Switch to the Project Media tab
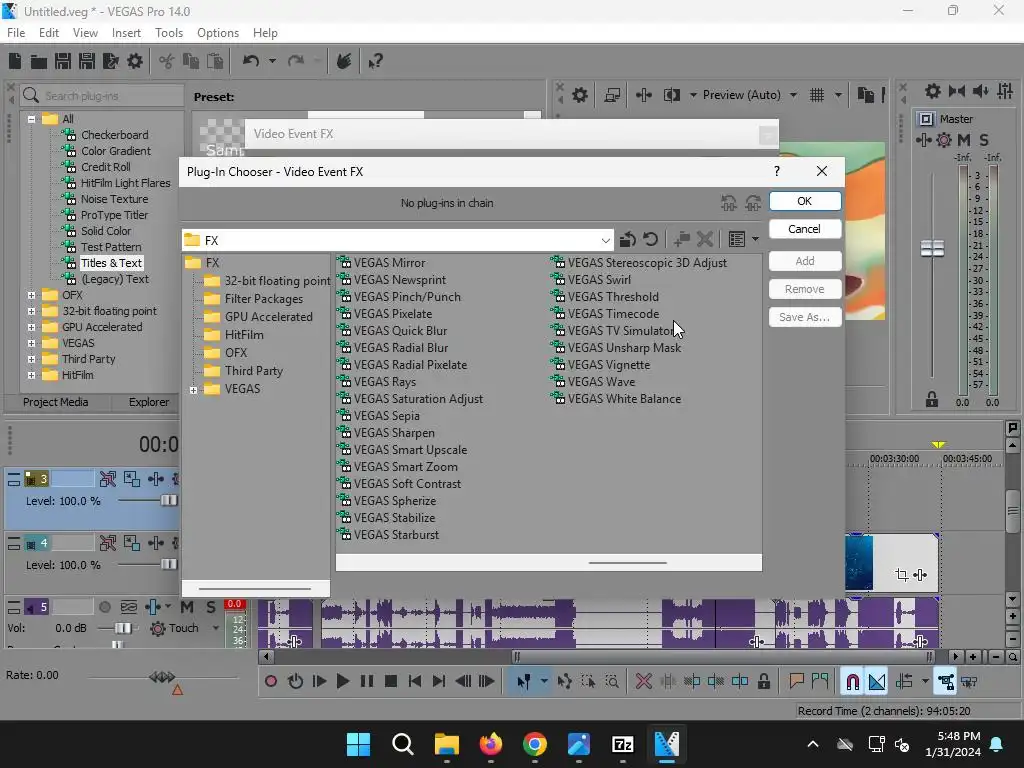The width and height of the screenshot is (1024, 768). coord(56,402)
